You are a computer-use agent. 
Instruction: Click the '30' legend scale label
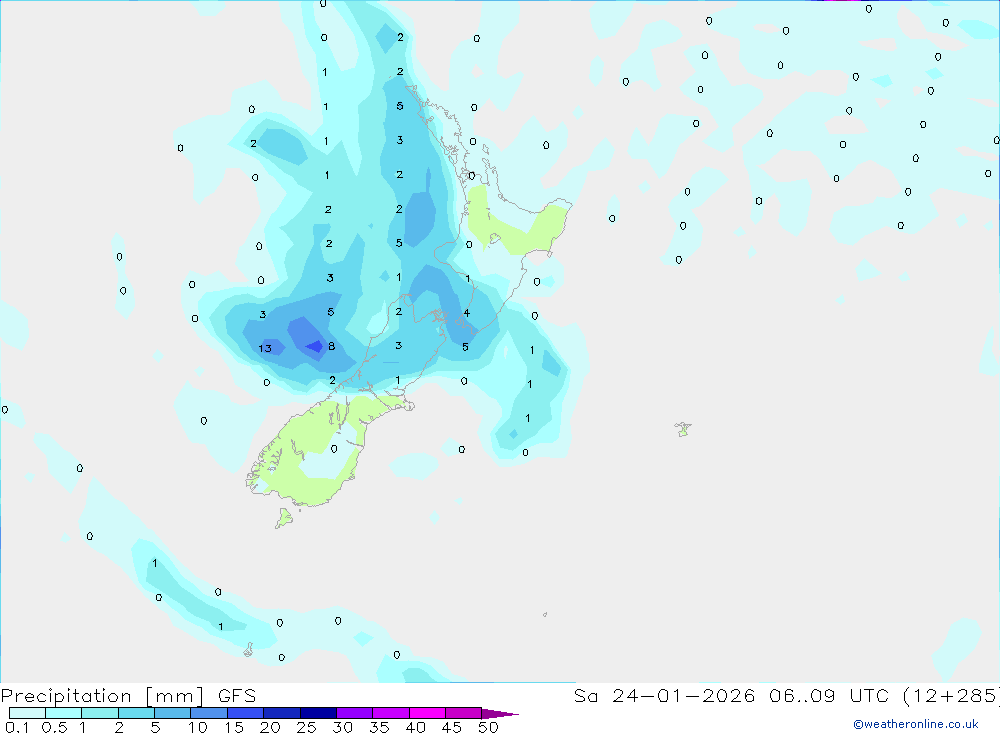[342, 727]
